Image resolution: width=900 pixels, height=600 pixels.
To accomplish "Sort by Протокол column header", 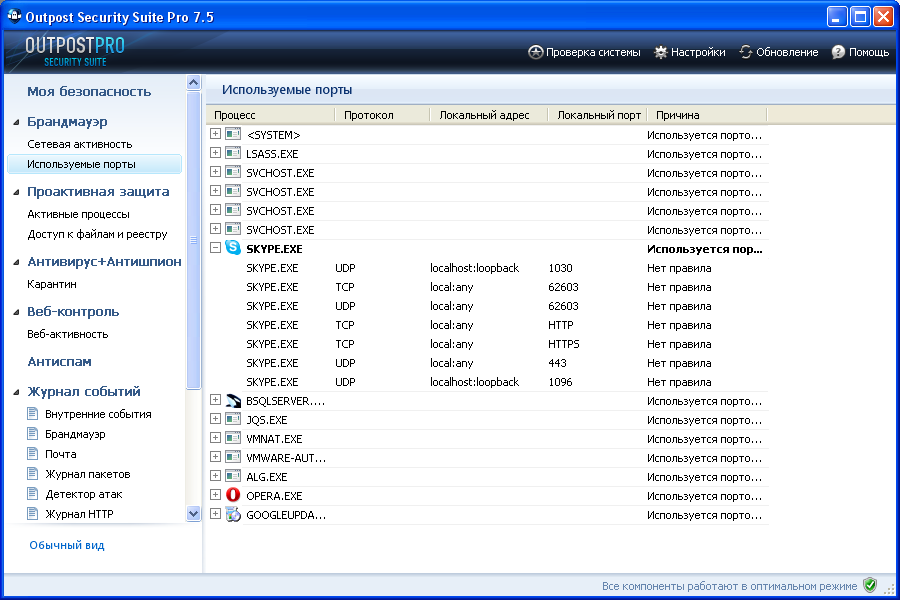I will 382,115.
